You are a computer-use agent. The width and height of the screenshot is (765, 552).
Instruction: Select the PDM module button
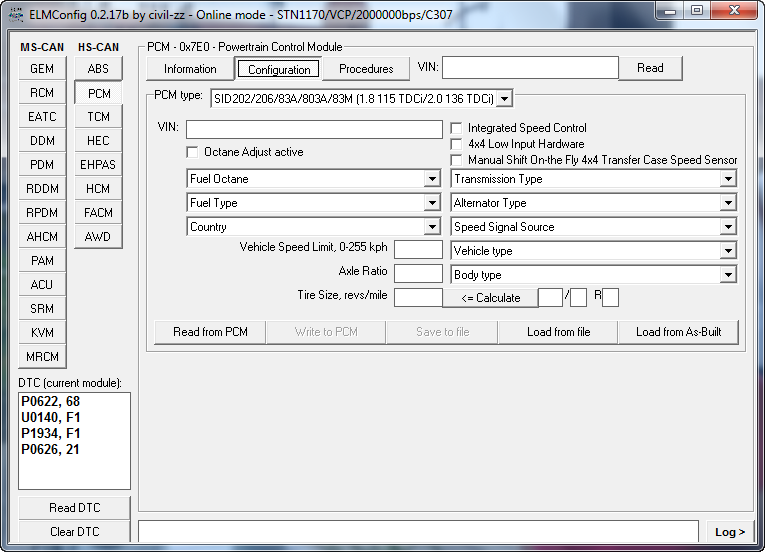(x=42, y=164)
